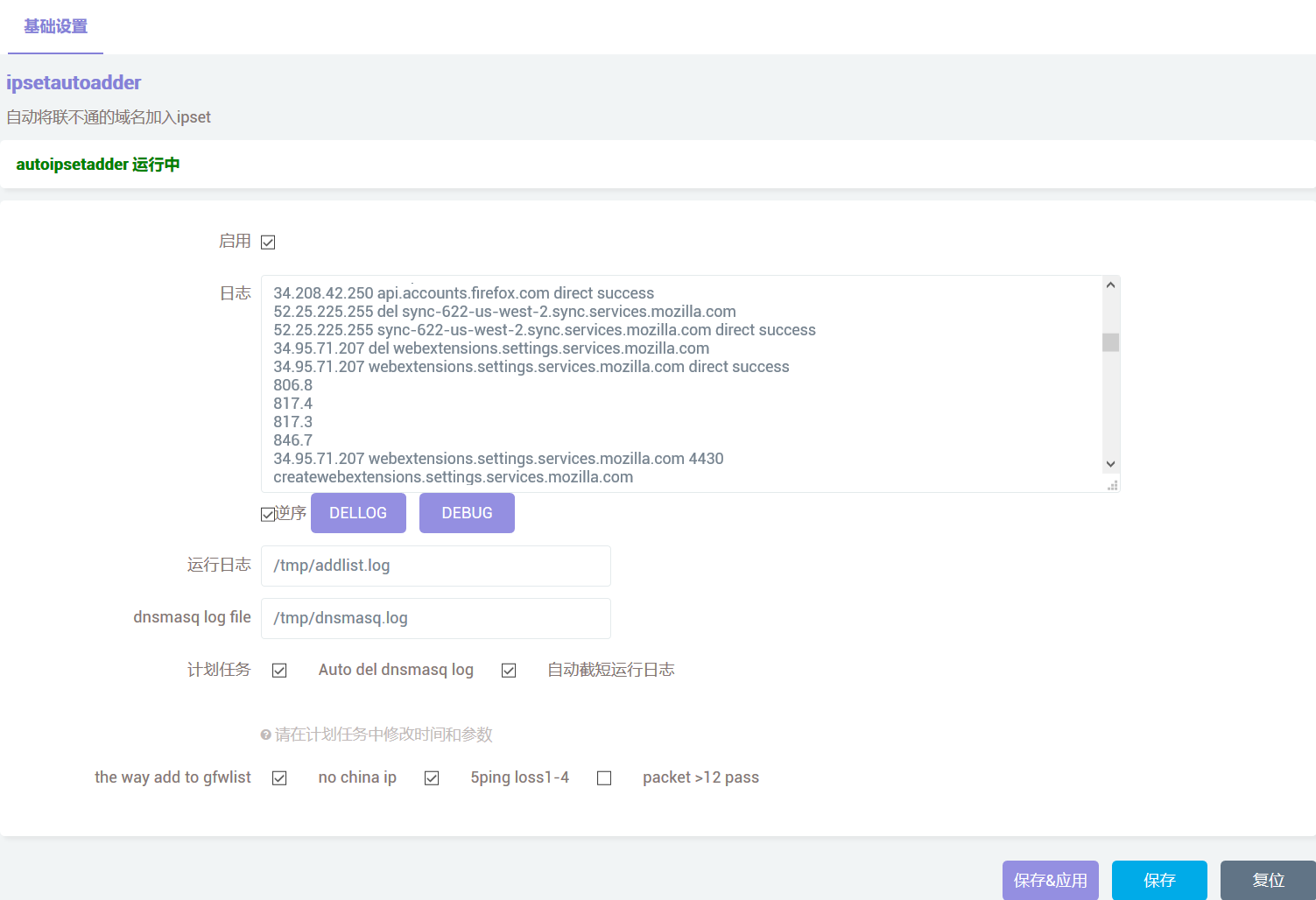Click the log scrollbar down arrow

1110,464
